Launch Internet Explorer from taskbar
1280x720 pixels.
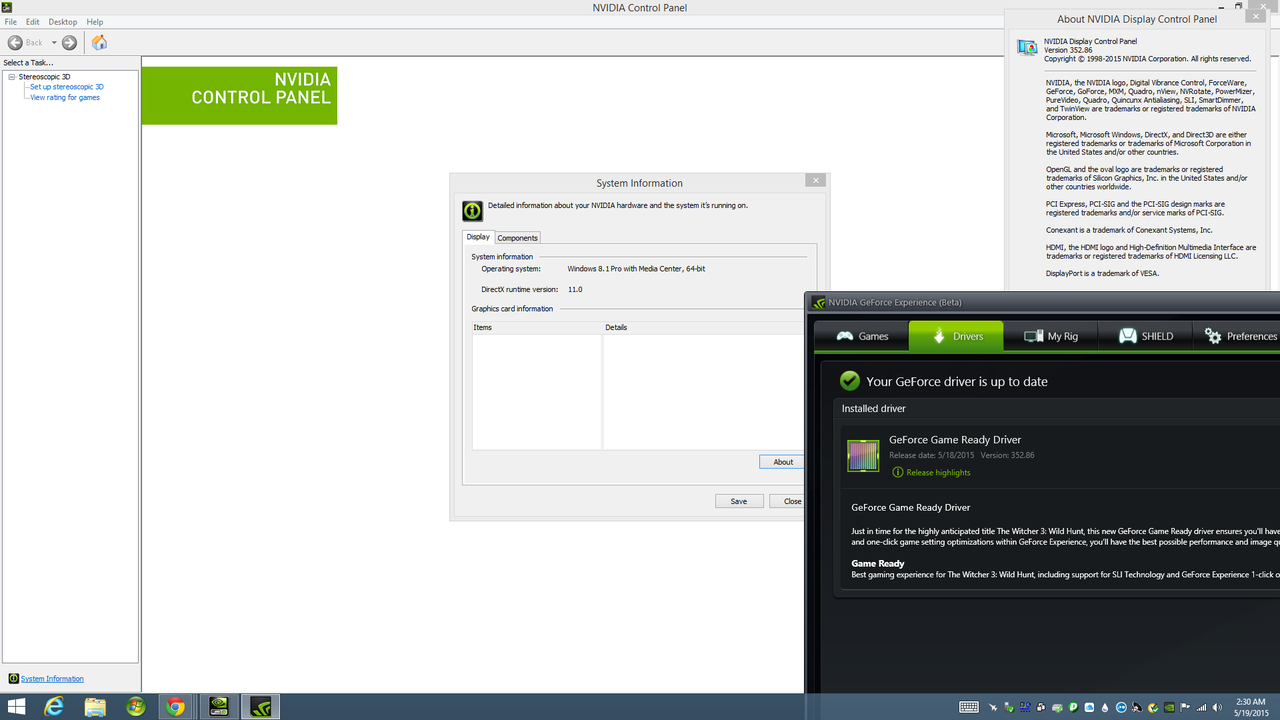coord(54,707)
